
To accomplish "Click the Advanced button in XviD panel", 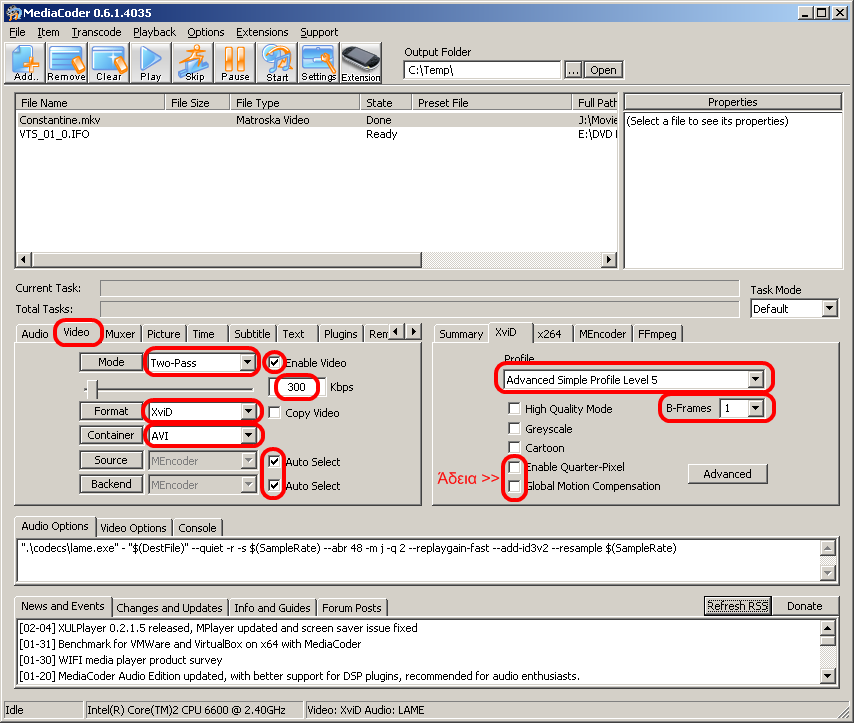I will (727, 474).
